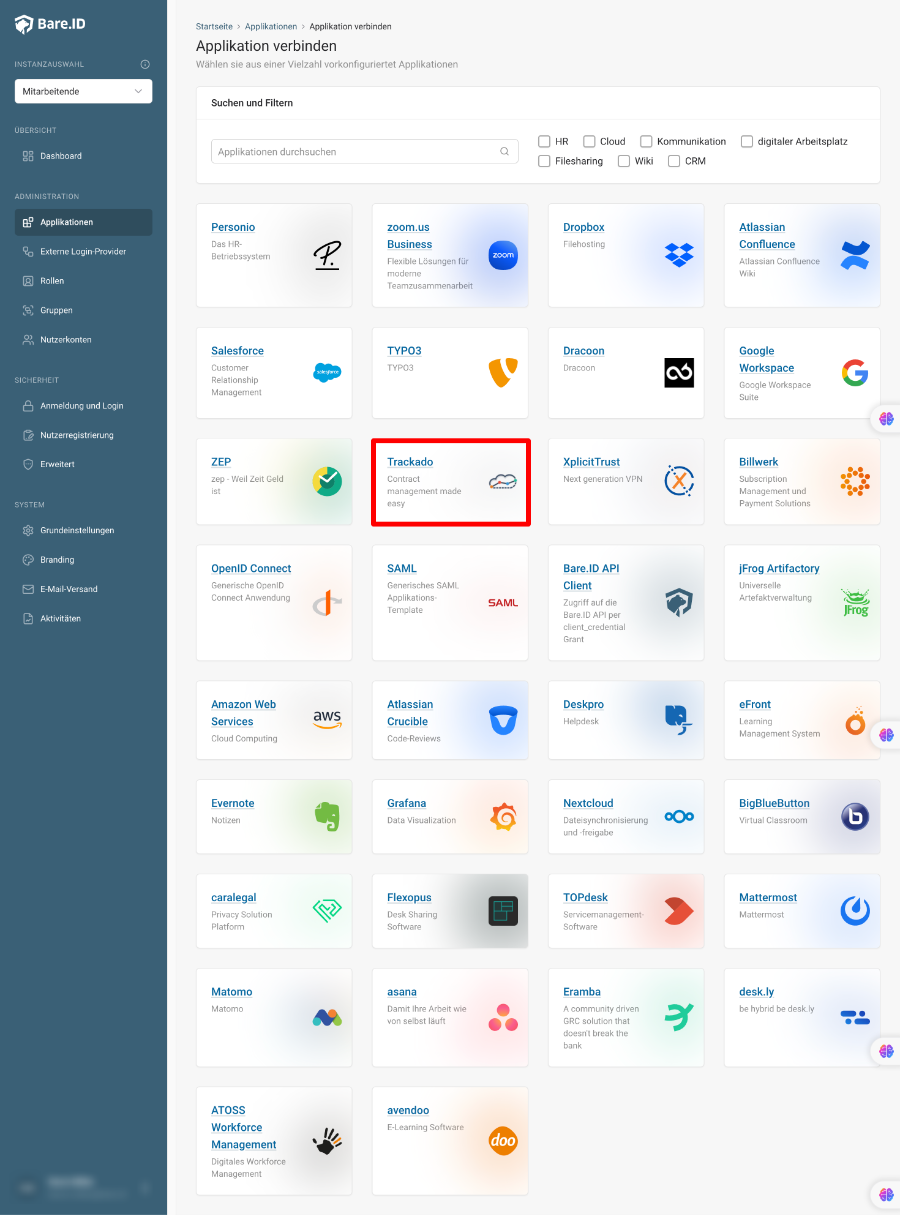Click the Grafana logo icon

[503, 817]
